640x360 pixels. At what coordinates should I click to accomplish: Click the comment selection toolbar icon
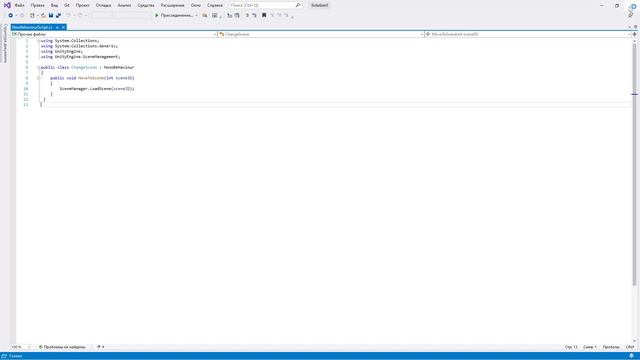247,16
